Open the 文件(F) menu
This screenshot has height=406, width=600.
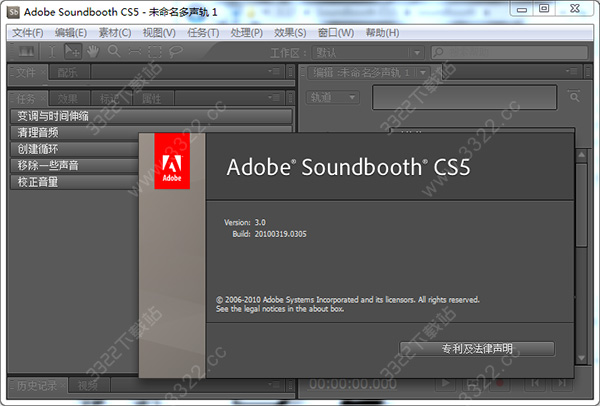[x=28, y=33]
